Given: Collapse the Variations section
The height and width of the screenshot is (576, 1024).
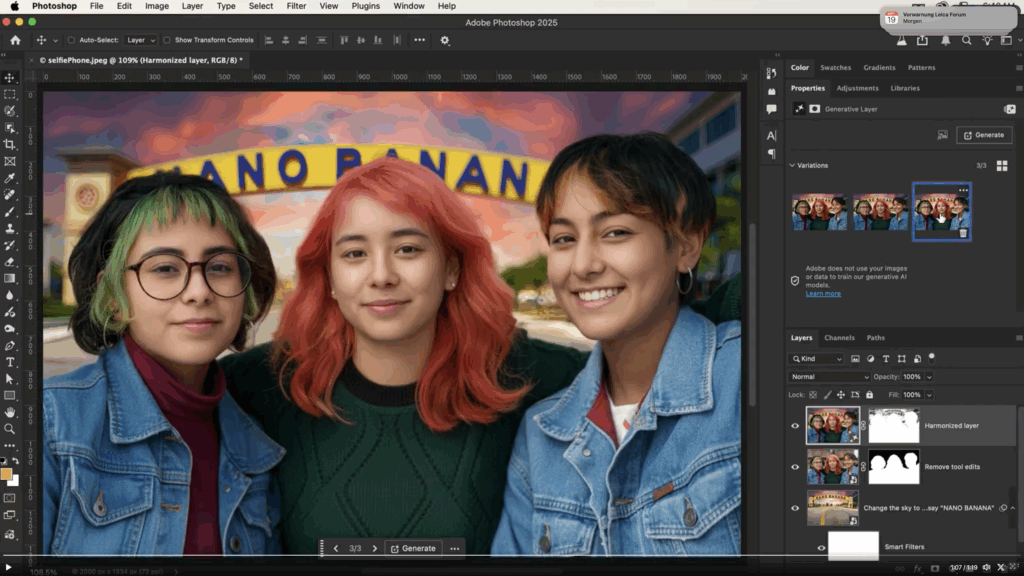Looking at the screenshot, I should [792, 165].
